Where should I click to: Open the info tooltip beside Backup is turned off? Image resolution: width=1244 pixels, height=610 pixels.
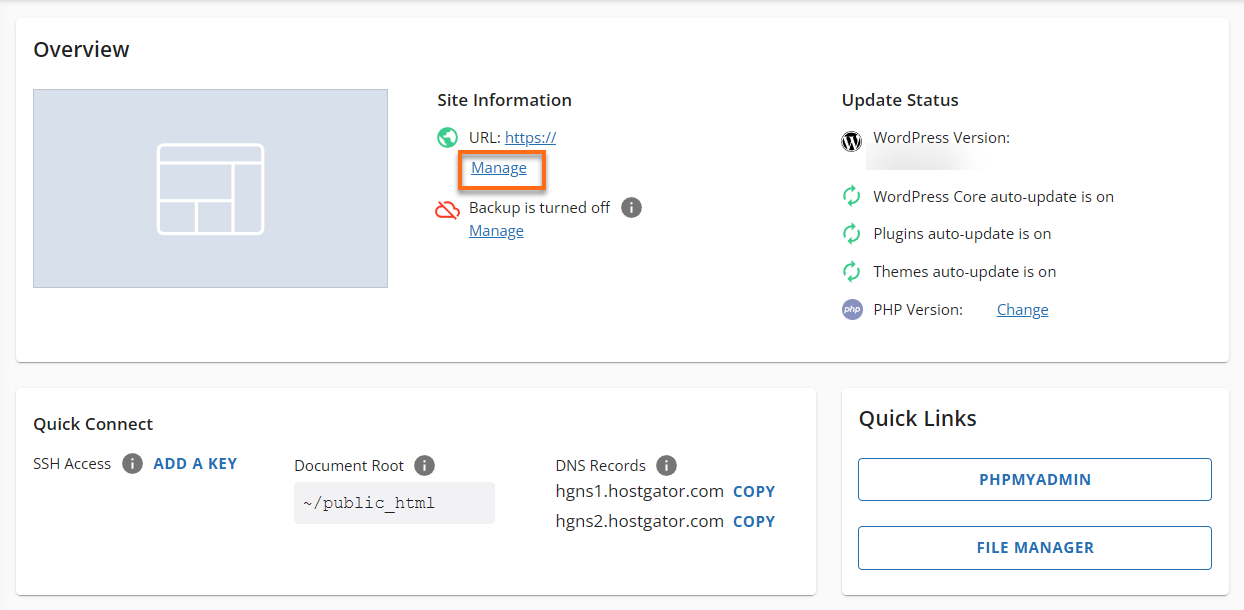coord(631,207)
